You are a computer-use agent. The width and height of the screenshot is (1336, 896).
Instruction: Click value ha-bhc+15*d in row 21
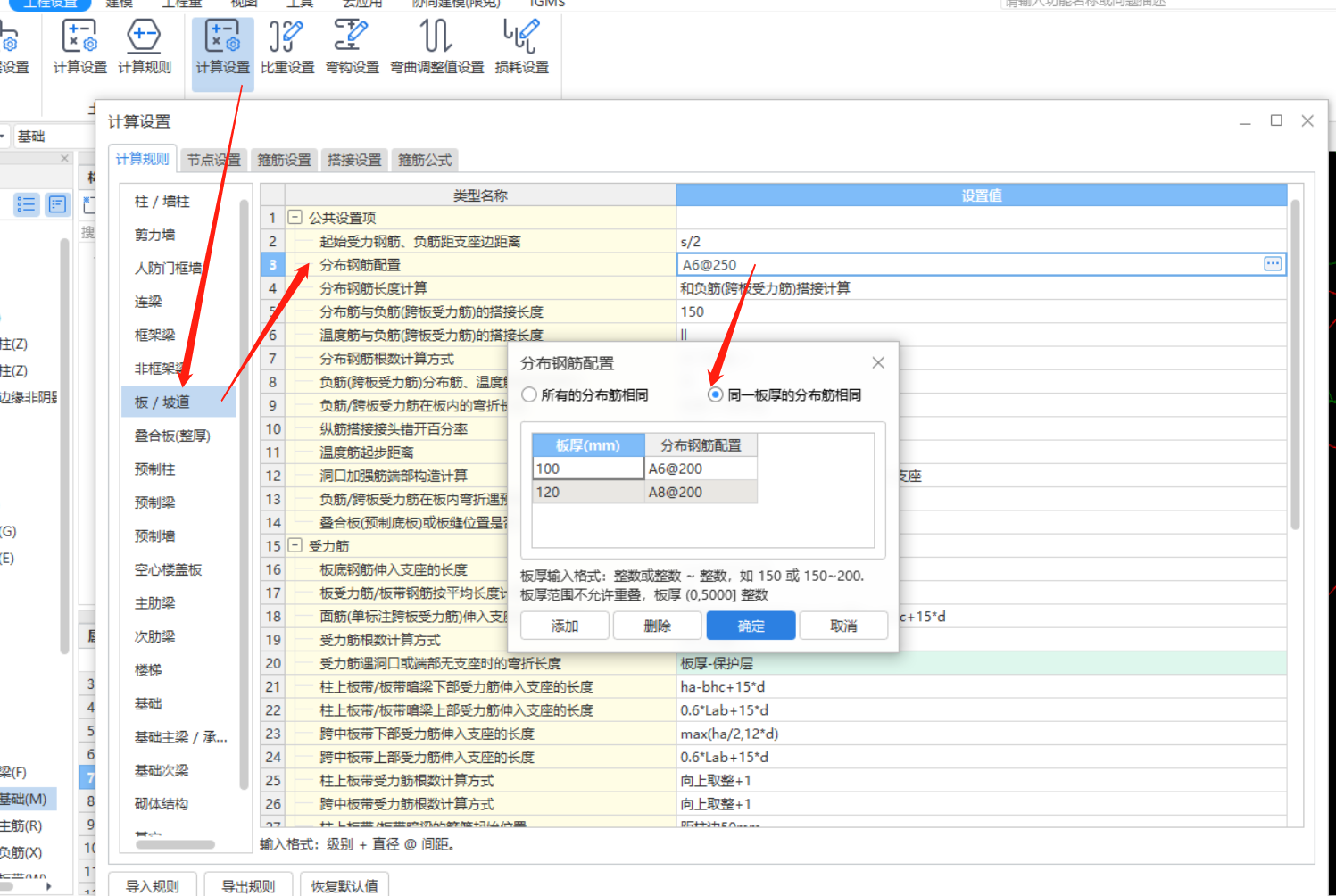[x=982, y=686]
